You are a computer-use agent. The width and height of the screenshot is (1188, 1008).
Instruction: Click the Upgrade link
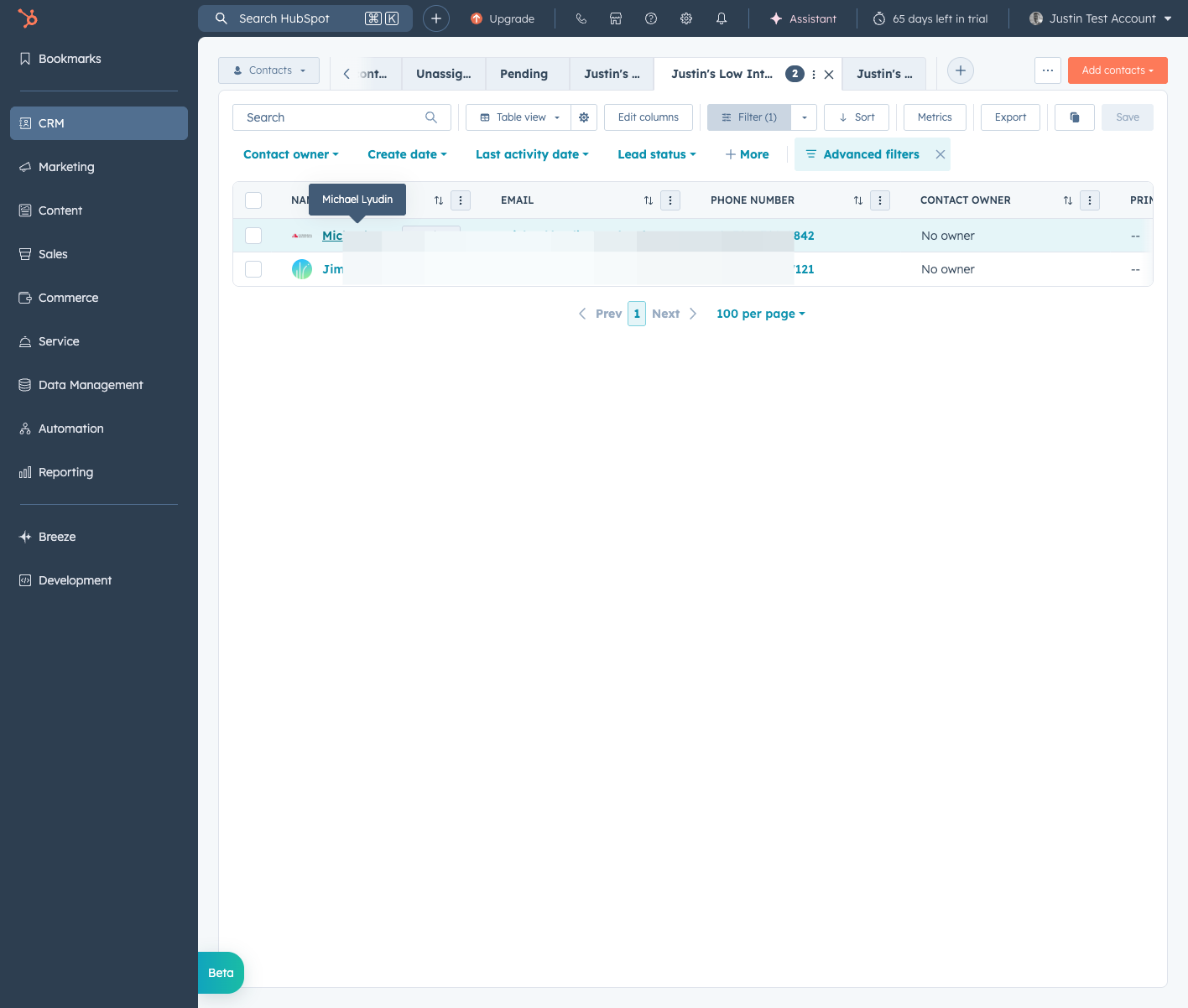pos(503,18)
